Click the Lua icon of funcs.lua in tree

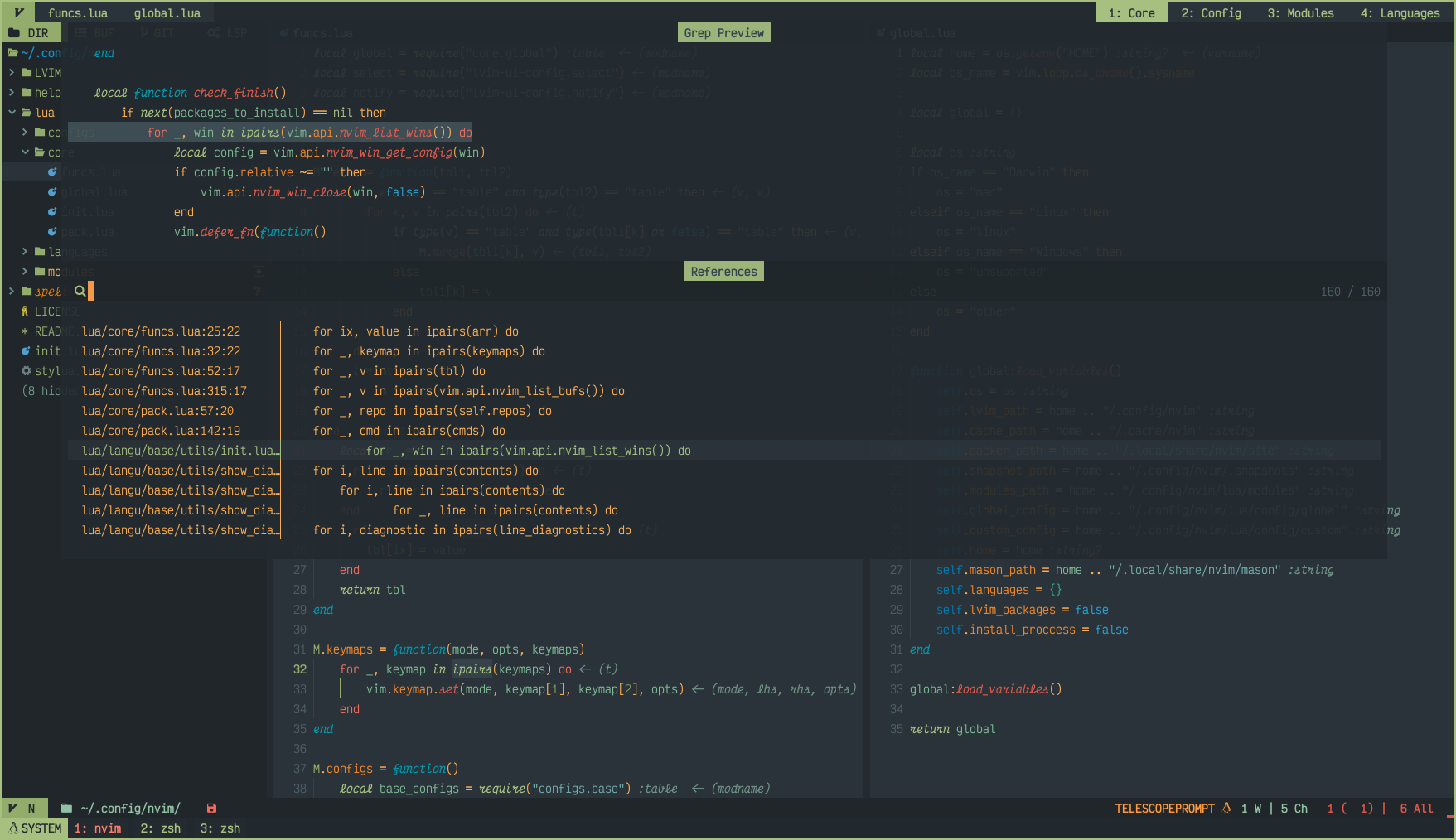pyautogui.click(x=52, y=172)
